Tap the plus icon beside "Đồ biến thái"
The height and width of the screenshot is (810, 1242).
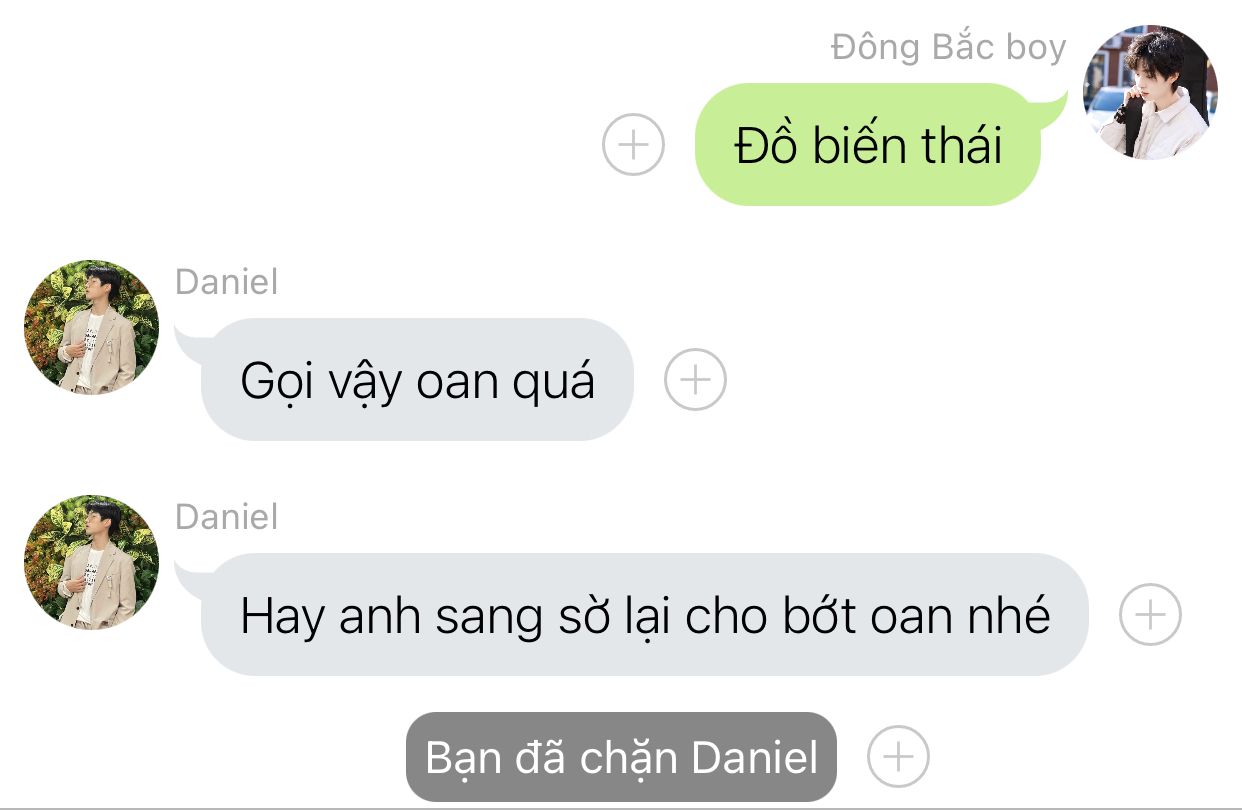(x=634, y=145)
